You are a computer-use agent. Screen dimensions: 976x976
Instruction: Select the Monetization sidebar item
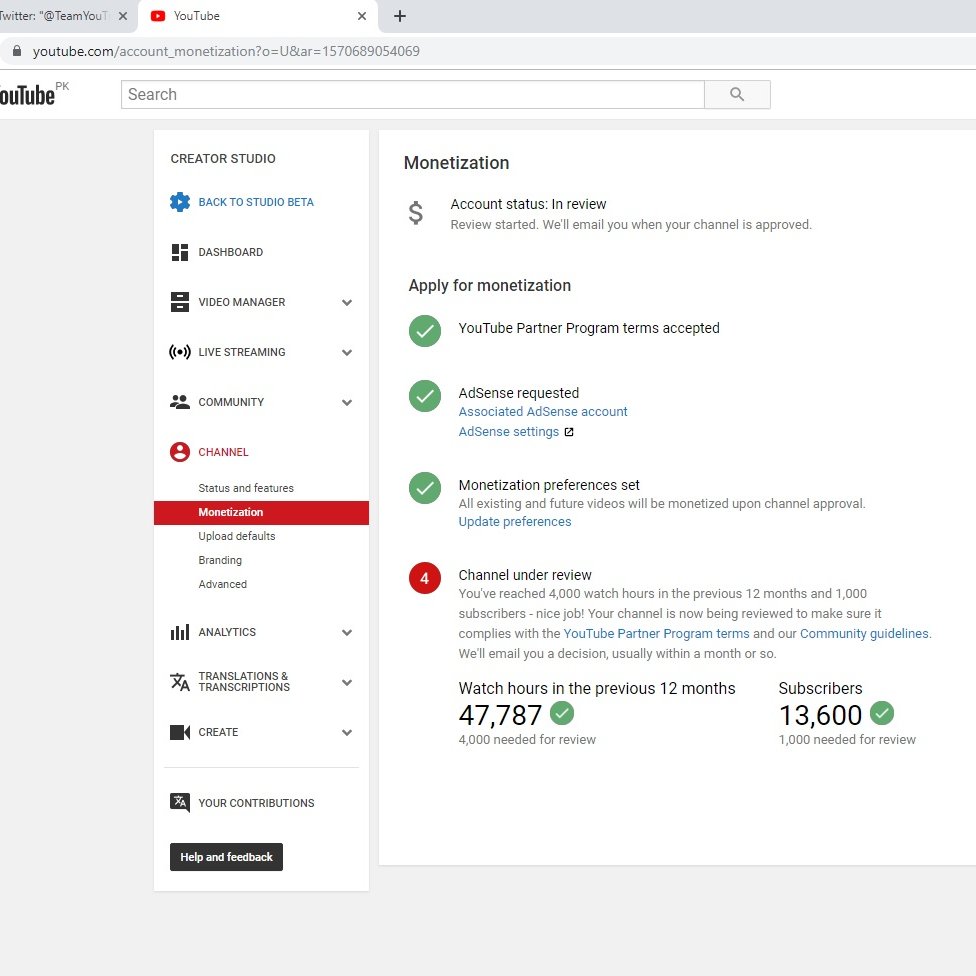tap(261, 512)
